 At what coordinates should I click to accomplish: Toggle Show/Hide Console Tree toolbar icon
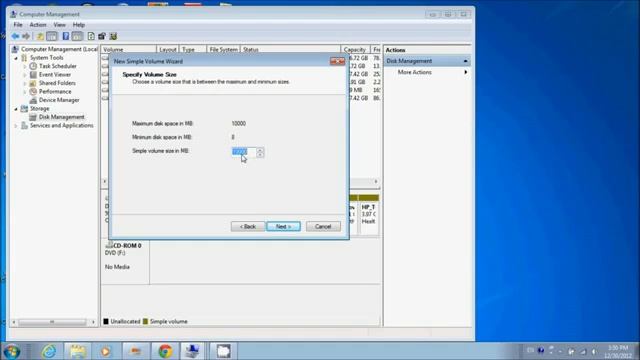(x=52, y=36)
